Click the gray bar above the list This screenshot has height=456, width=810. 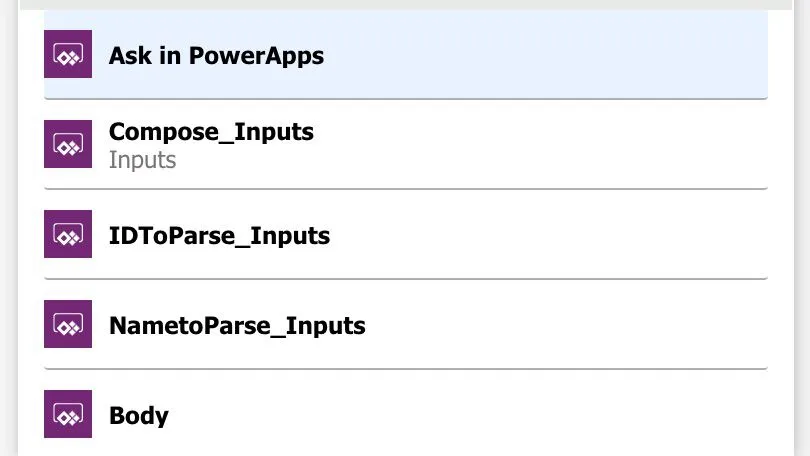[x=405, y=5]
